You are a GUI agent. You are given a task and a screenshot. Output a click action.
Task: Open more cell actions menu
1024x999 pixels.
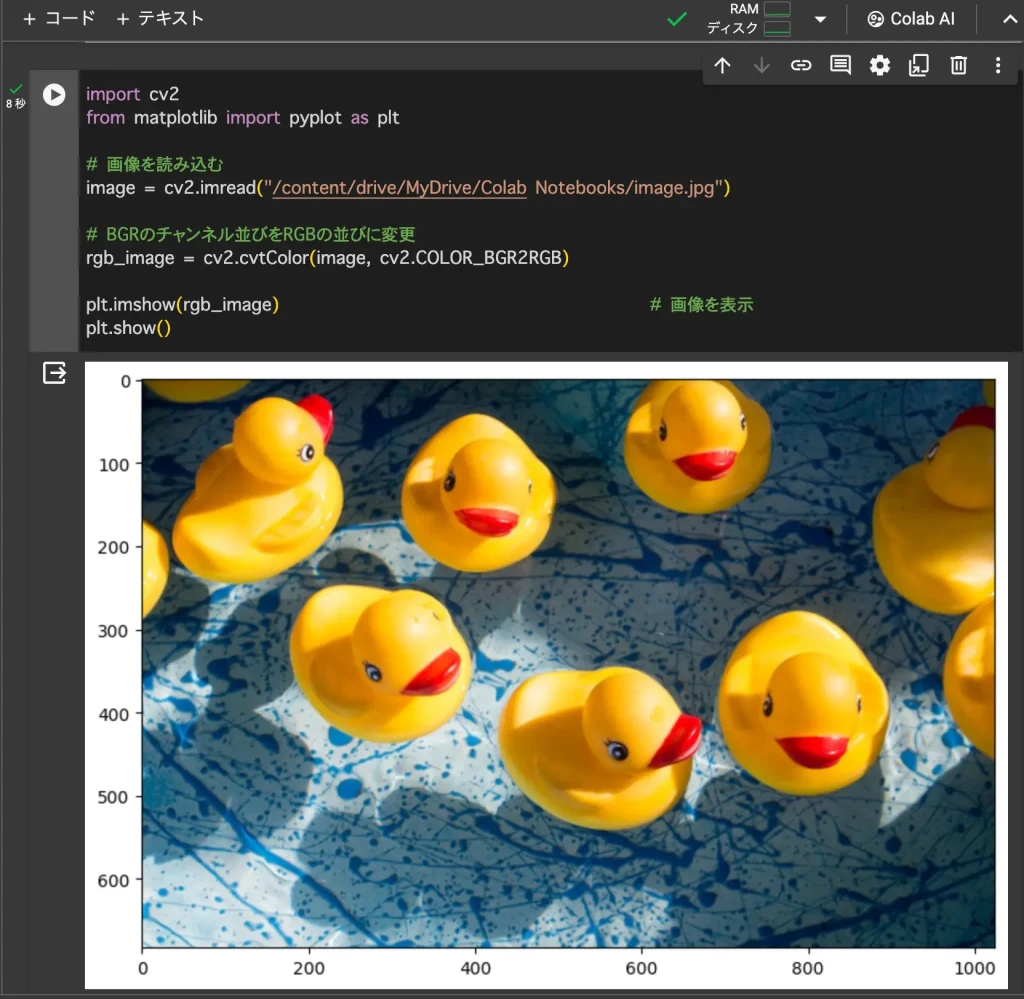tap(997, 65)
